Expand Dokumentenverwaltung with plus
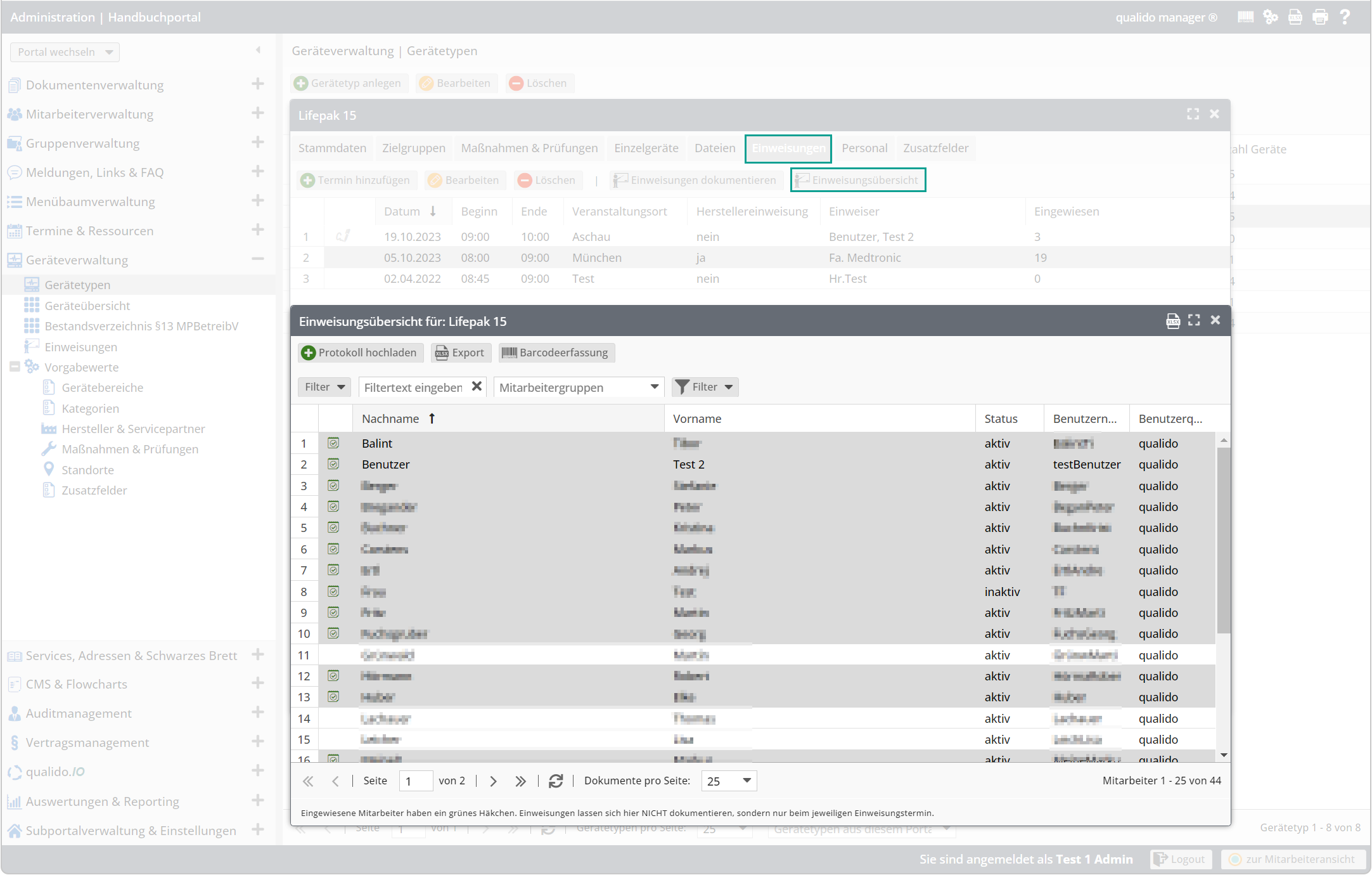 257,84
